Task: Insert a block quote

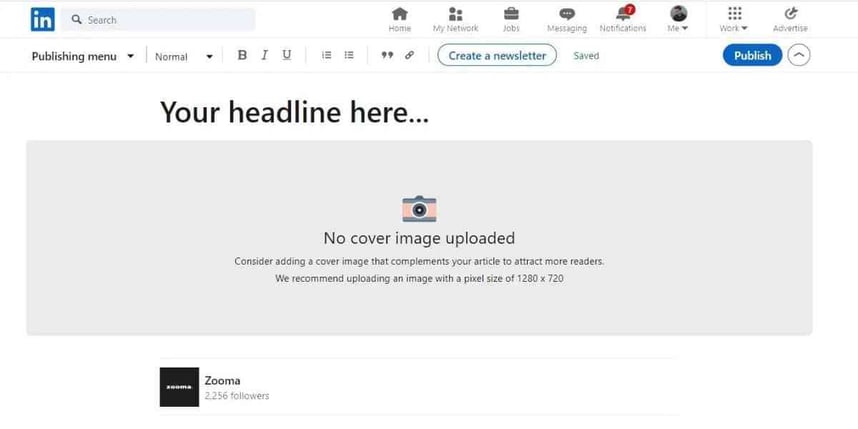Action: click(x=387, y=56)
